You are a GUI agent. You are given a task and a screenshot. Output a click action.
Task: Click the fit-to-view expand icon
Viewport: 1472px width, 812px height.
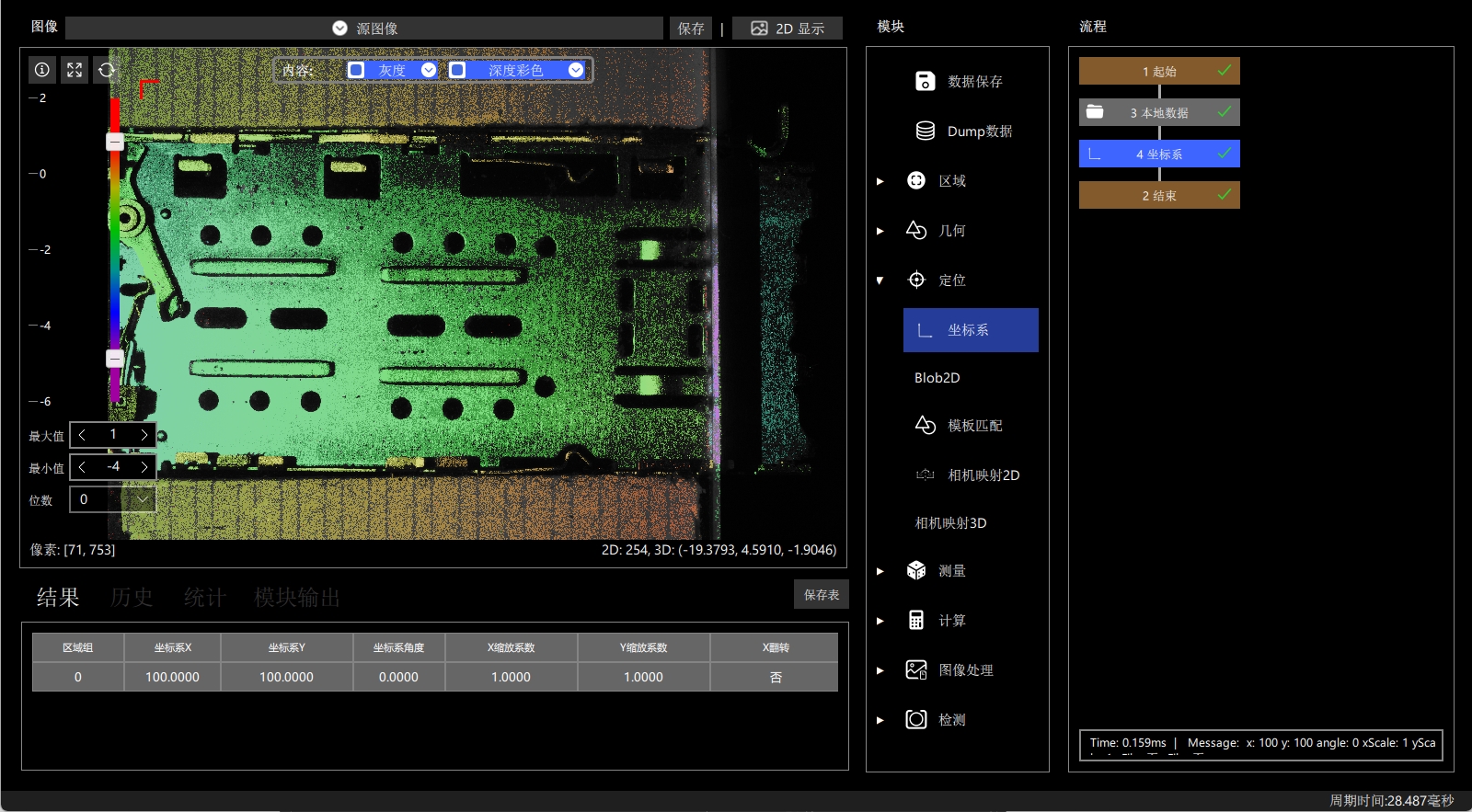[x=75, y=70]
